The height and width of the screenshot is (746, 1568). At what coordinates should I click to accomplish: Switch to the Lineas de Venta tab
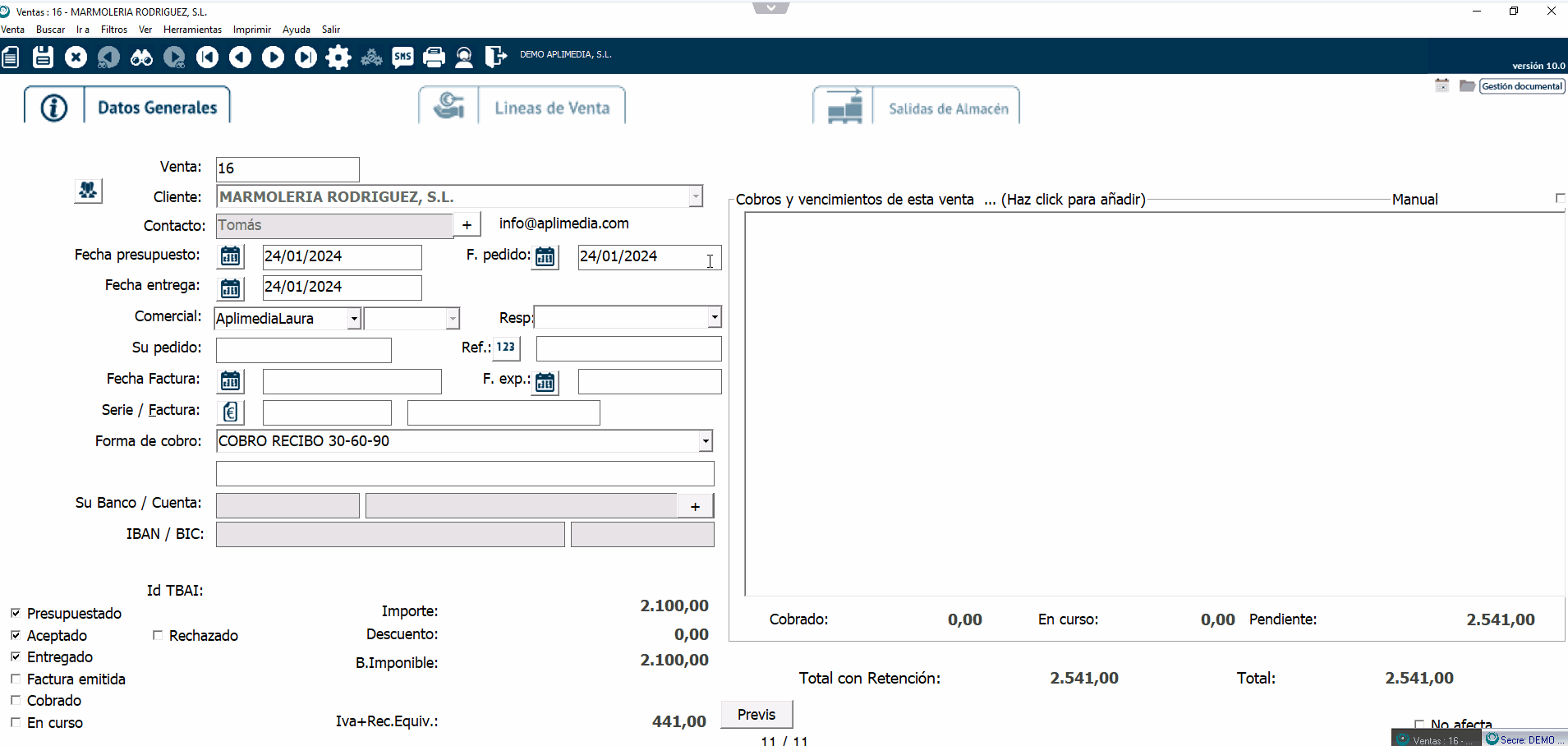(551, 108)
